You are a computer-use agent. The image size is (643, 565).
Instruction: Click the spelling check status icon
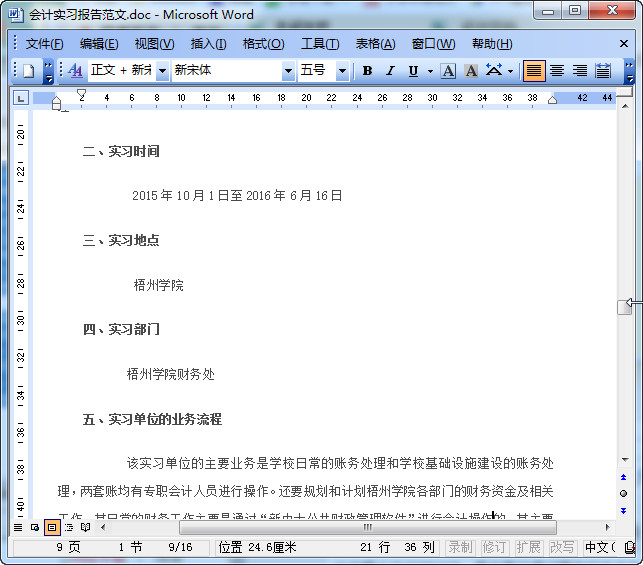pyautogui.click(x=629, y=547)
